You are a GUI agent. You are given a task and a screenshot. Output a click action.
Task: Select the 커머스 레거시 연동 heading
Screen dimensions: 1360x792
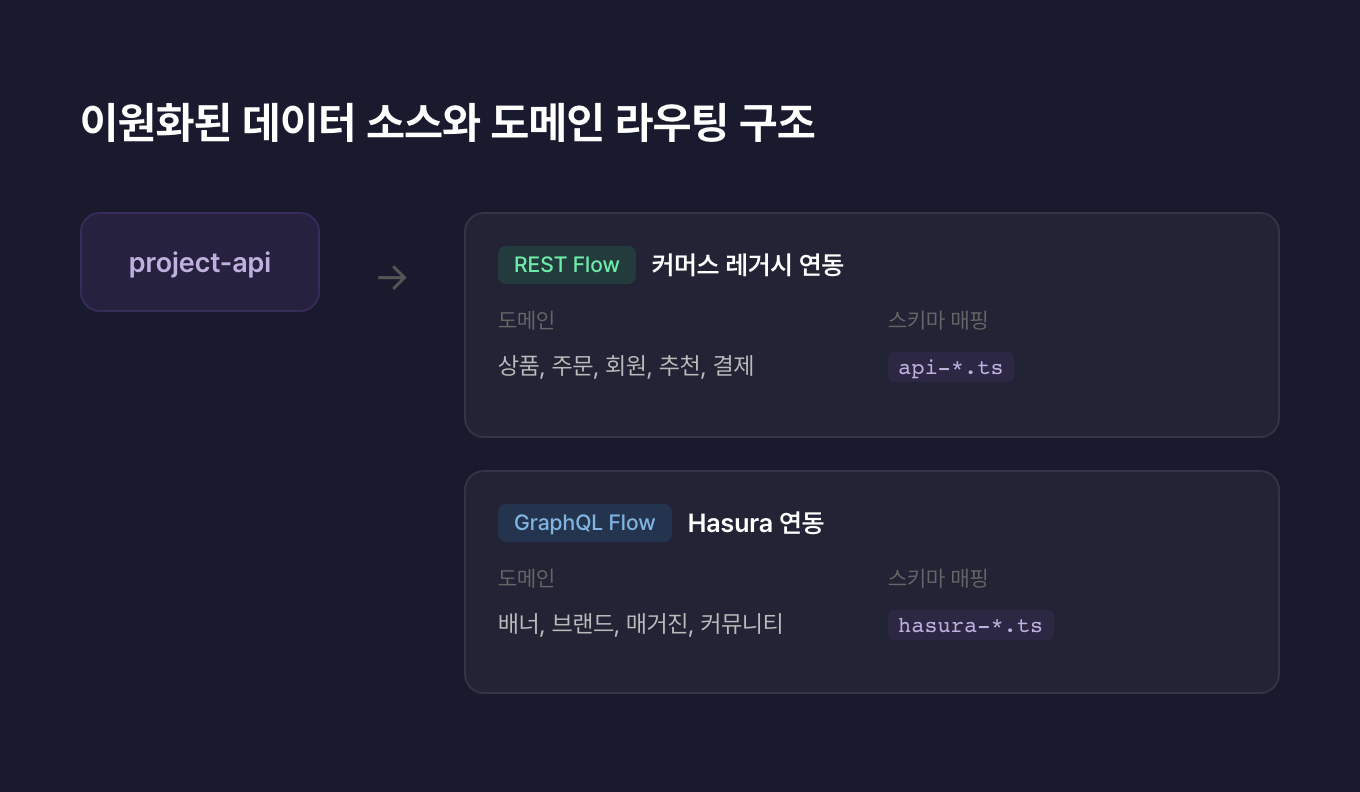coord(747,265)
